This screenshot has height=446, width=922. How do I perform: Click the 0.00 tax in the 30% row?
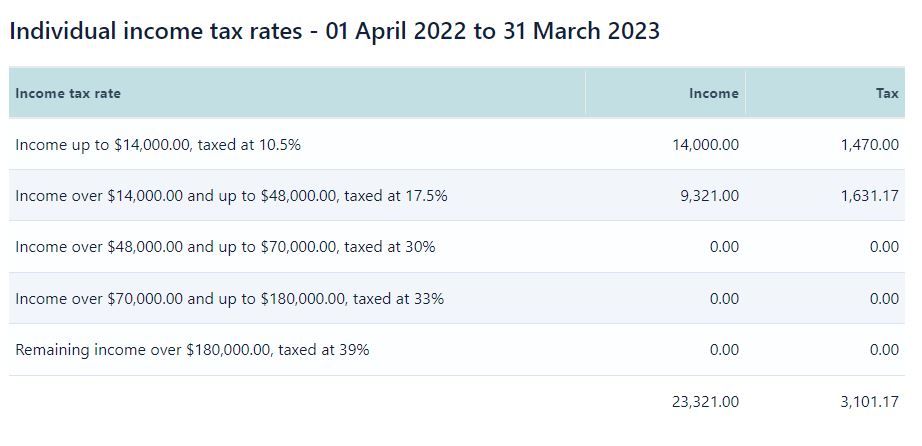[884, 247]
